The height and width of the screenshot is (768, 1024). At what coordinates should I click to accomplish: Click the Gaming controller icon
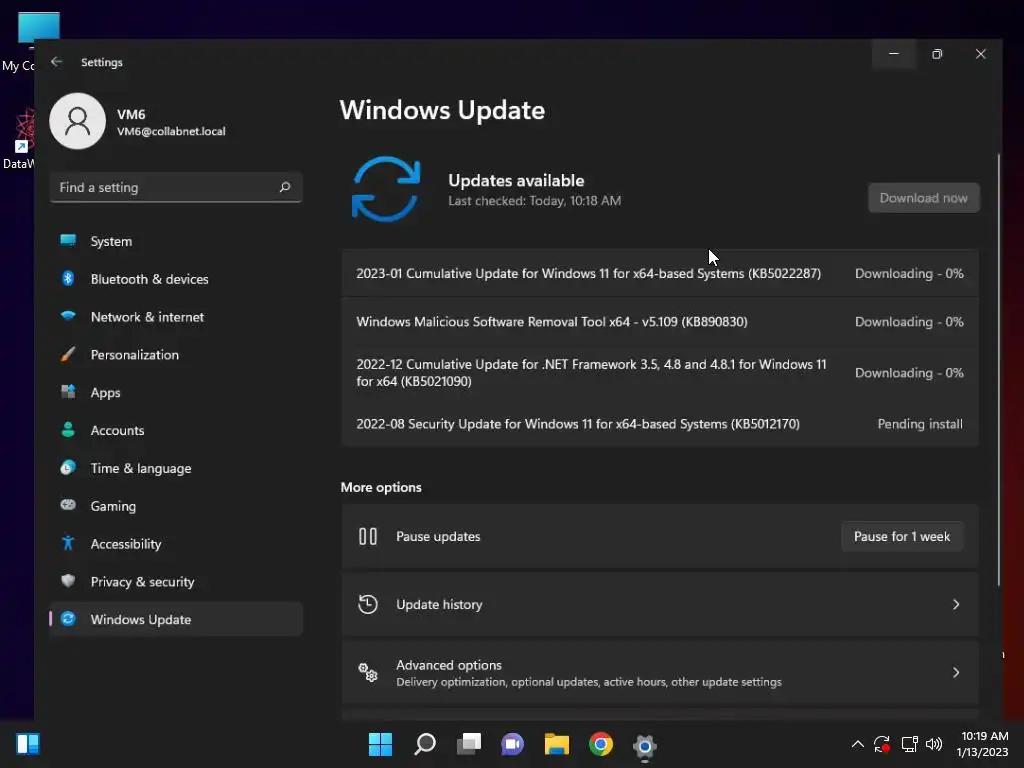click(x=68, y=505)
